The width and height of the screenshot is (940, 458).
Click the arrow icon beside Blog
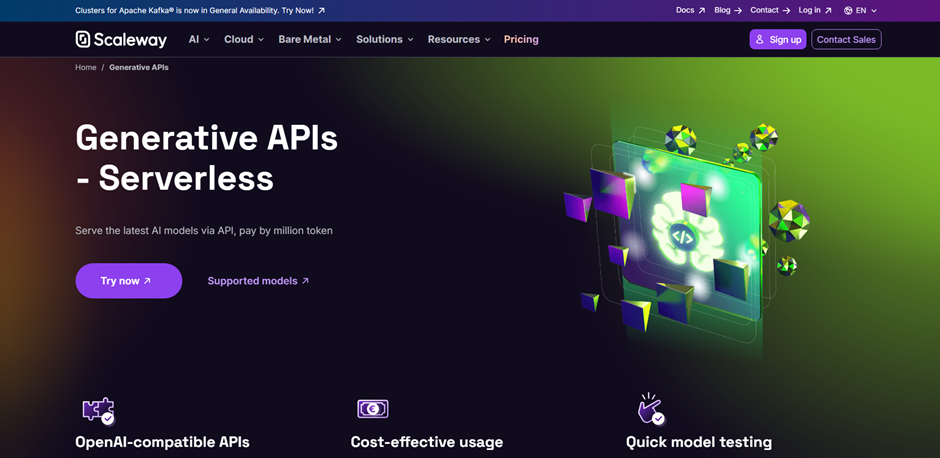coord(738,10)
